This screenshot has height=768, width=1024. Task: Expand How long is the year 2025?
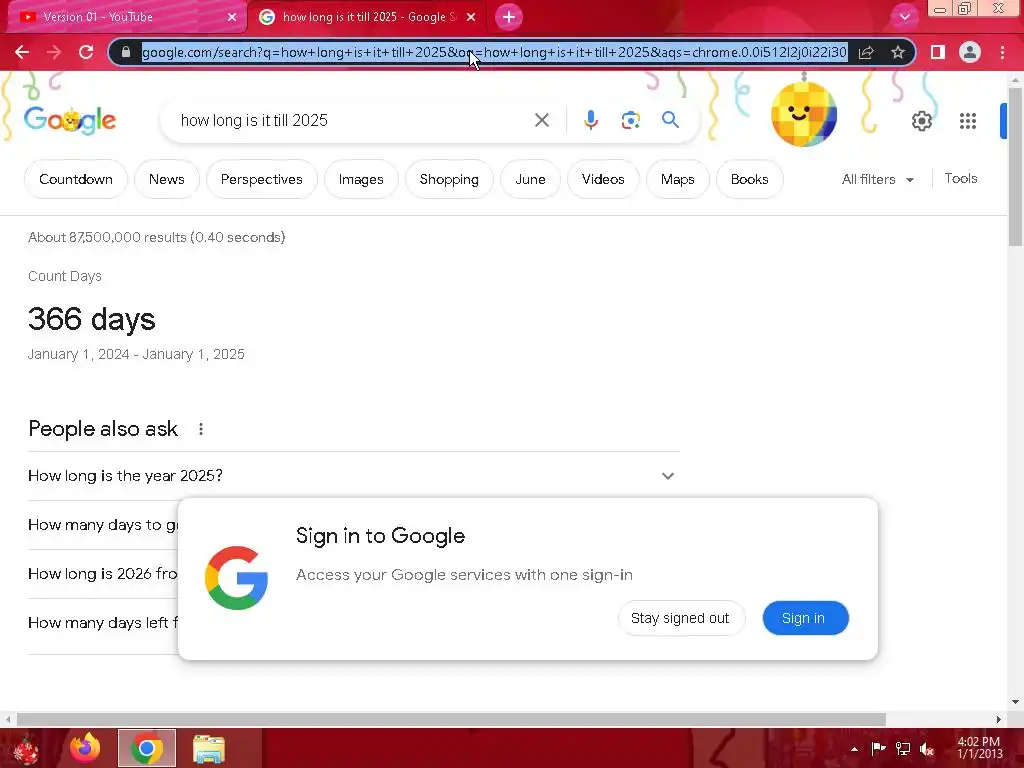click(x=353, y=475)
